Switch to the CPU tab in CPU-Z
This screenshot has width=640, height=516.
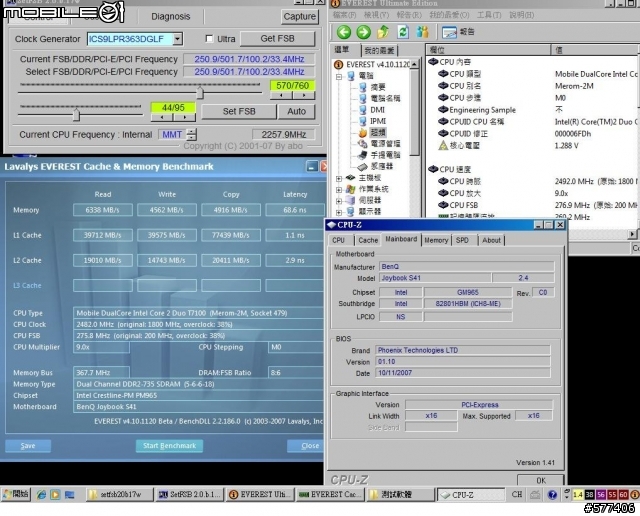pyautogui.click(x=338, y=240)
